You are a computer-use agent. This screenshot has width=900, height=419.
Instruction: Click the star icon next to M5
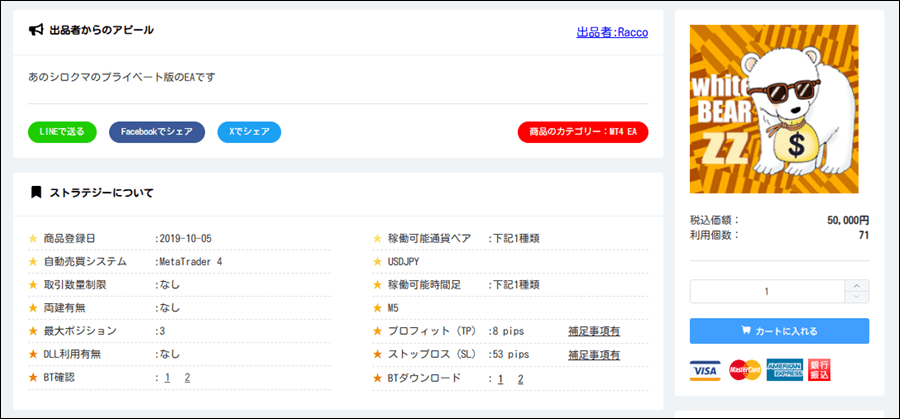(377, 308)
